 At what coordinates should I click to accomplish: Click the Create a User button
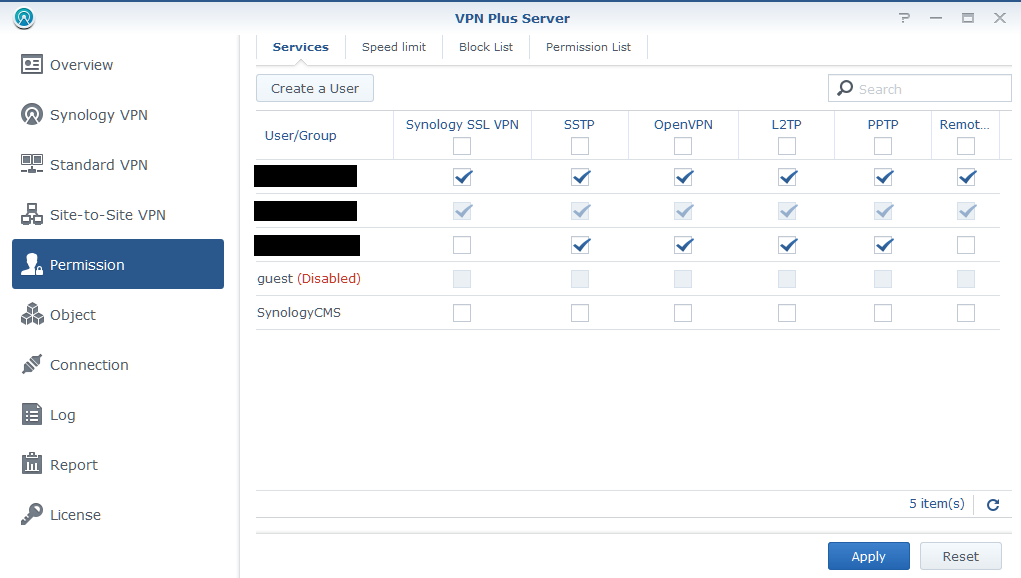pos(314,88)
